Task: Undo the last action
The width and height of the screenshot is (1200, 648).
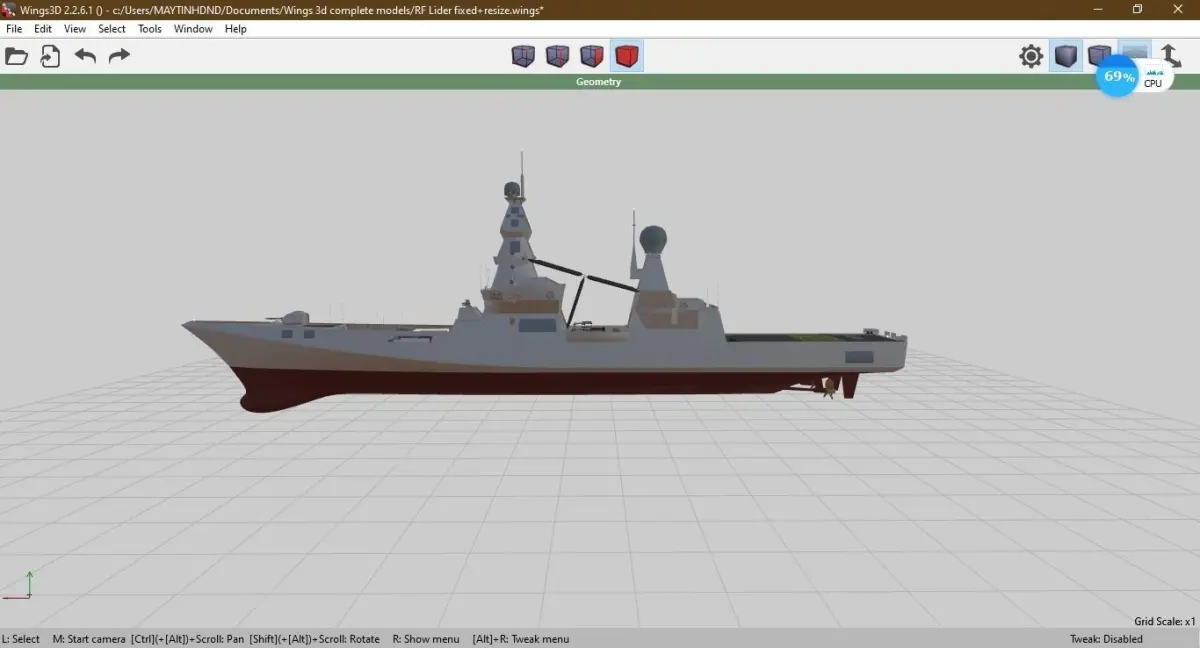Action: click(85, 56)
